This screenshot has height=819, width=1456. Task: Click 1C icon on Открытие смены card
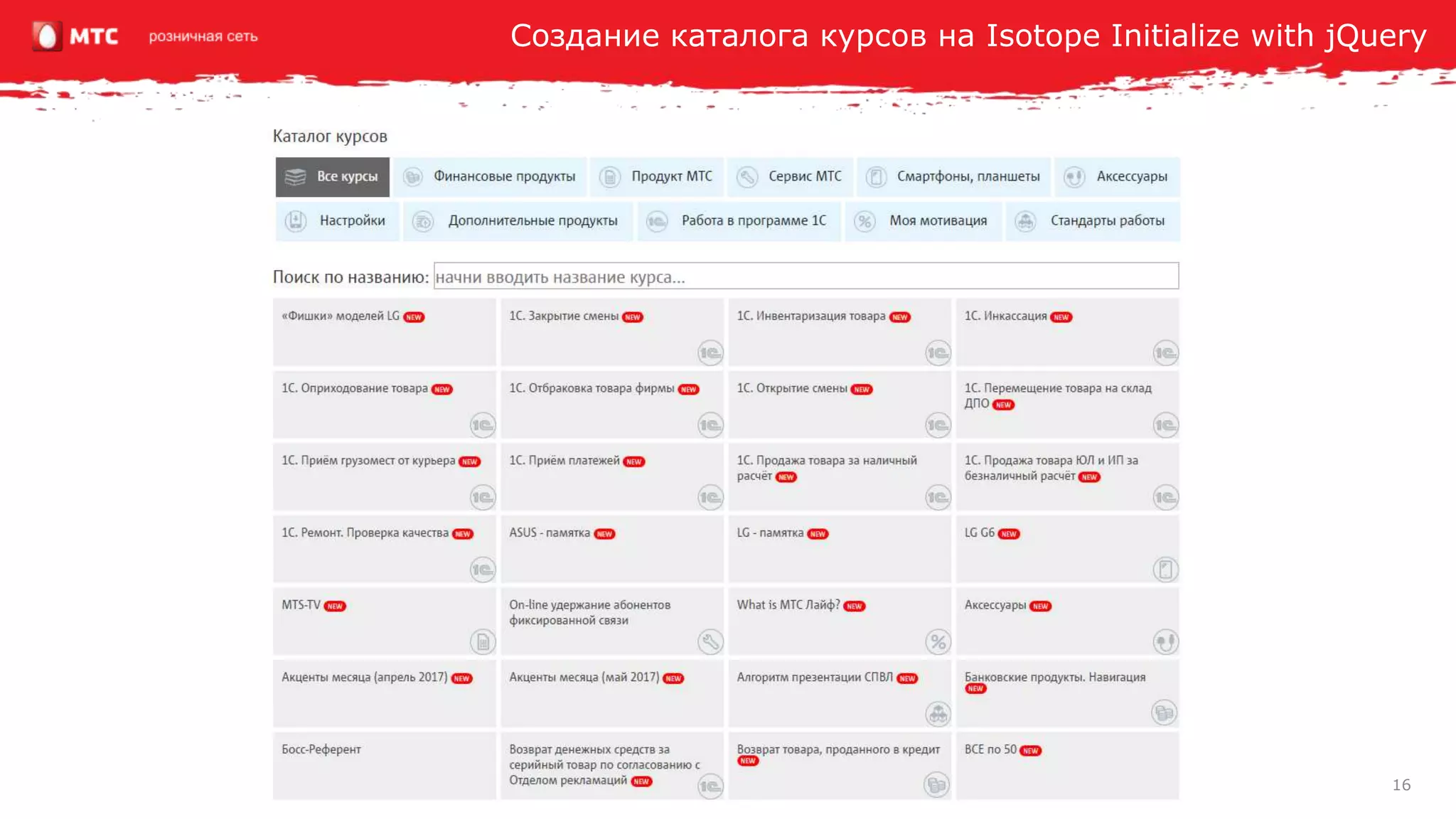point(938,425)
